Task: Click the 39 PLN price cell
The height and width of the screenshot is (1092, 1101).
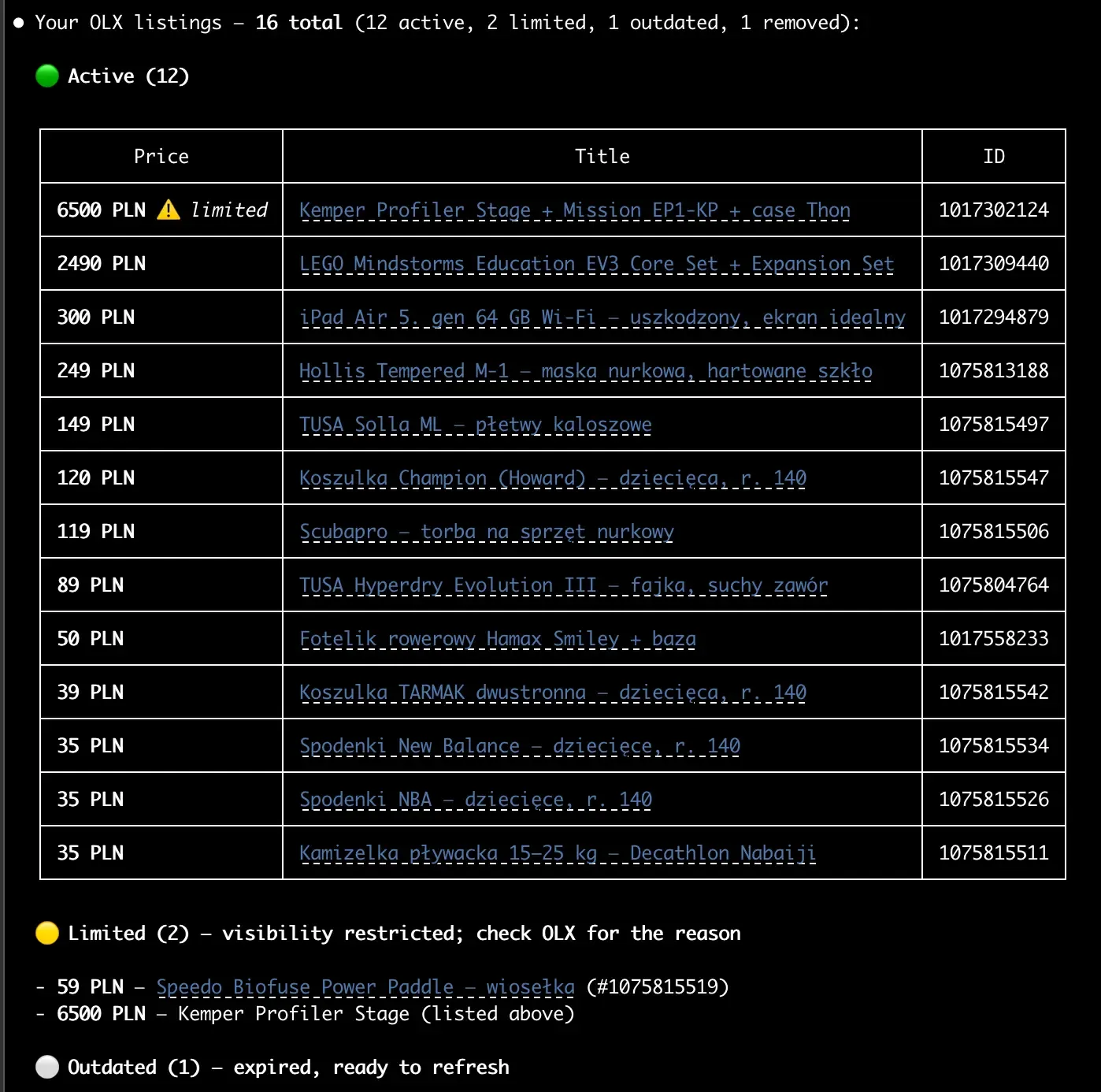Action: [161, 692]
